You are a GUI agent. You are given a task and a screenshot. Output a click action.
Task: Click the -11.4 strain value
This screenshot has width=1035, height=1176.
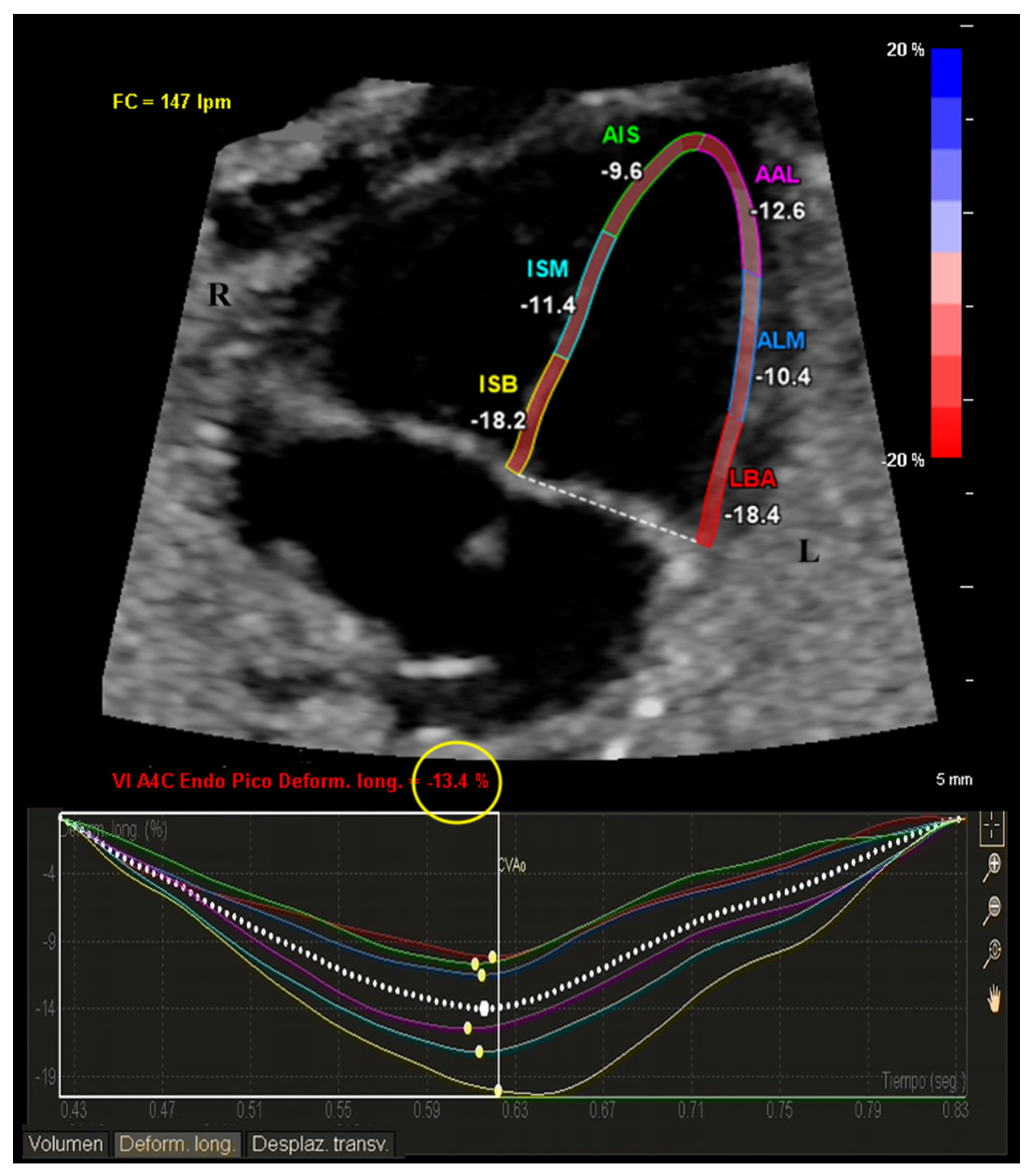click(548, 305)
